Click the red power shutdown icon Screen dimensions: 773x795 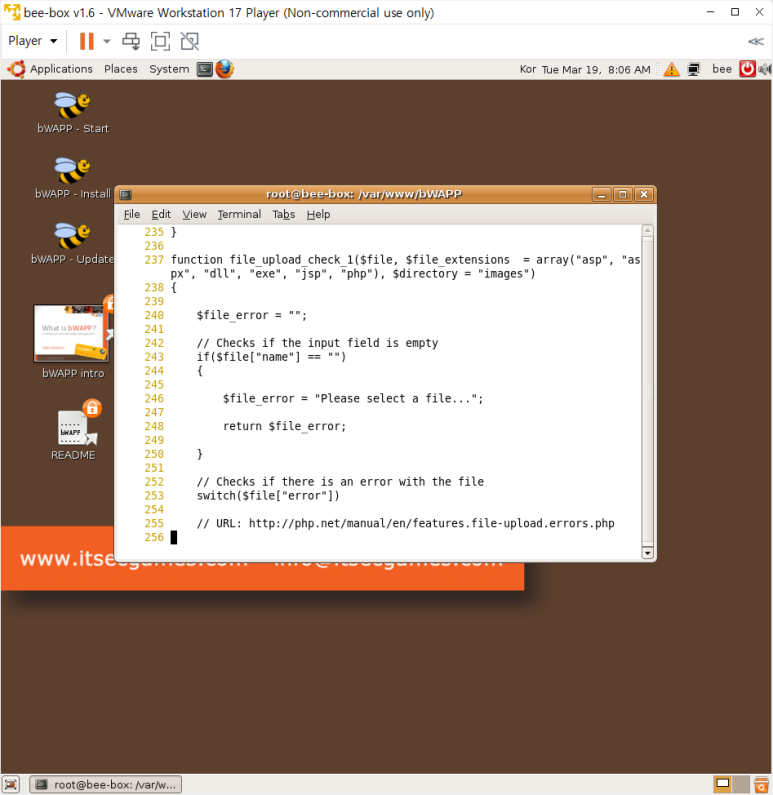(747, 69)
